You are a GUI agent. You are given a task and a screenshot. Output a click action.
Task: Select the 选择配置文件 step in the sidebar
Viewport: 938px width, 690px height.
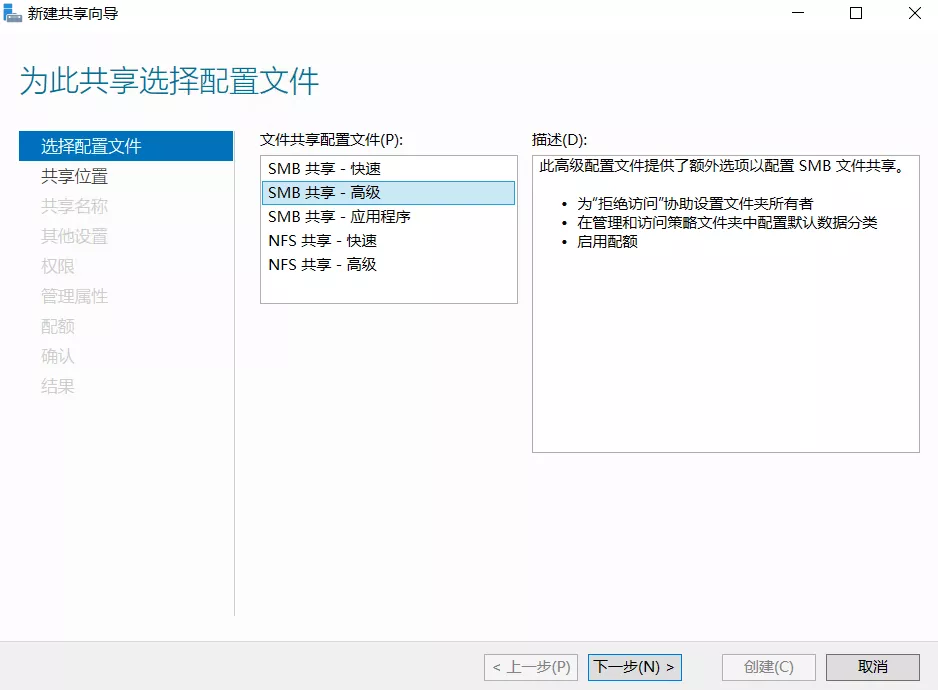[91, 146]
